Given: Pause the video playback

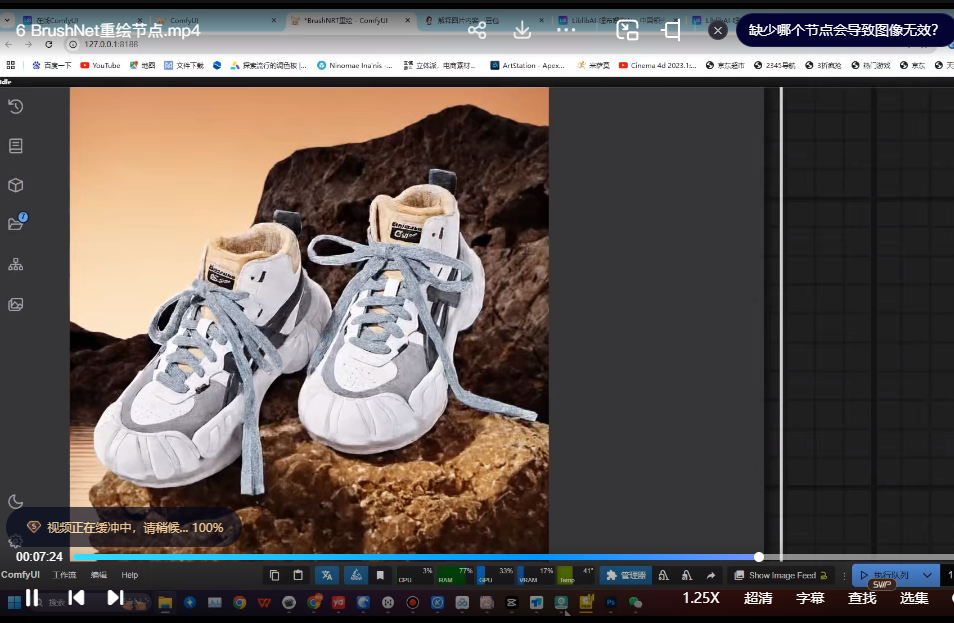Looking at the screenshot, I should [32, 597].
